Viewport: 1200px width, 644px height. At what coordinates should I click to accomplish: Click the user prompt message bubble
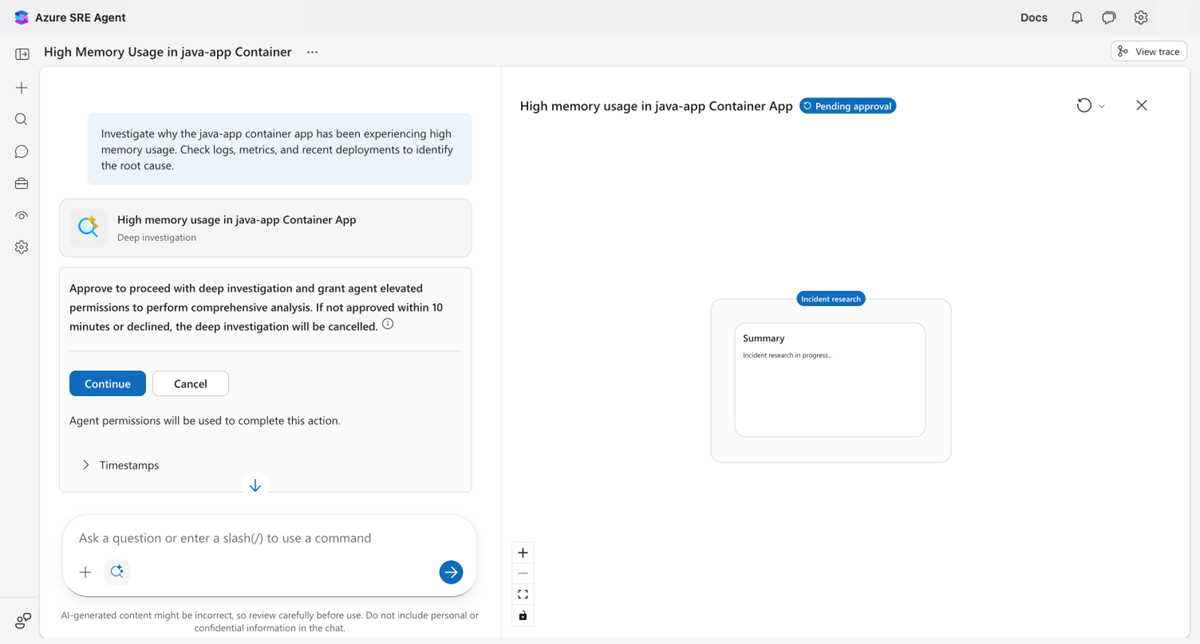[279, 149]
